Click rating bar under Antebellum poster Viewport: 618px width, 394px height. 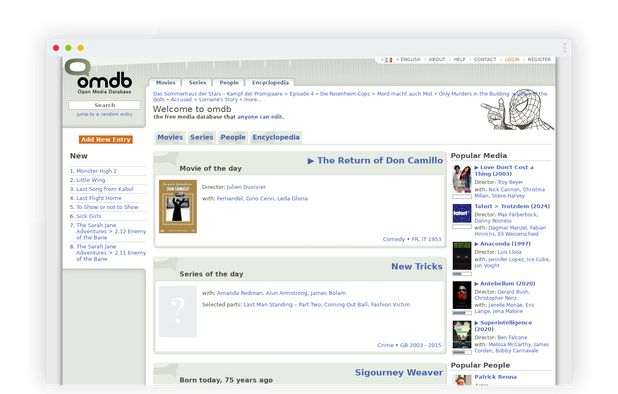click(462, 313)
